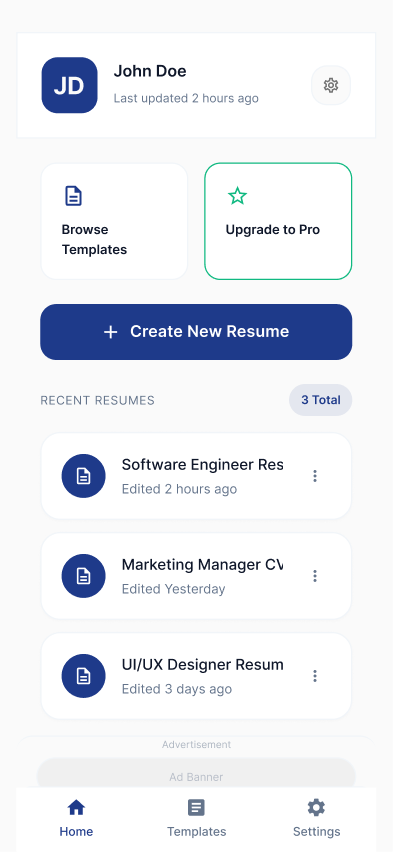This screenshot has height=852, width=393.
Task: Click 'Edited 3 days ago' text
Action: (177, 689)
